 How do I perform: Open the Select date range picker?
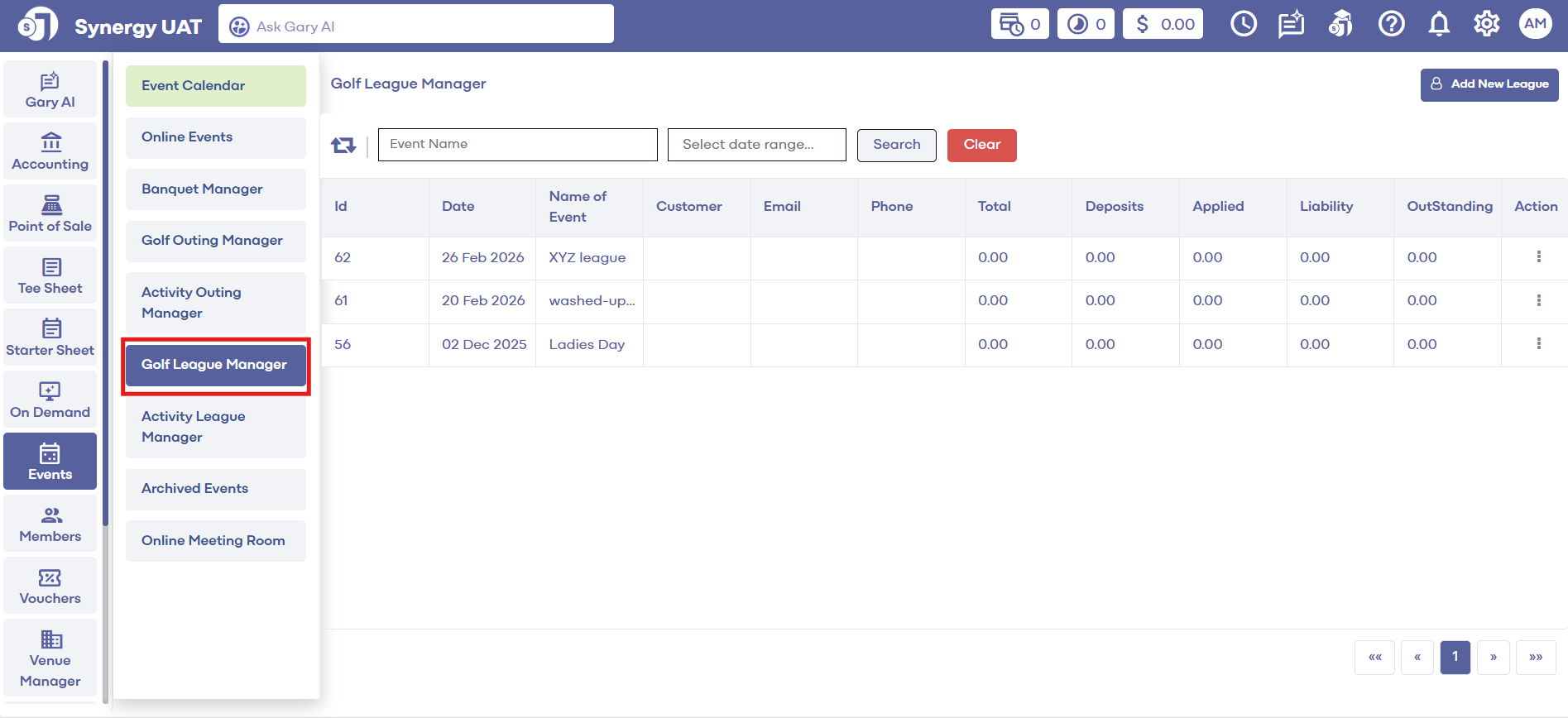pyautogui.click(x=756, y=145)
